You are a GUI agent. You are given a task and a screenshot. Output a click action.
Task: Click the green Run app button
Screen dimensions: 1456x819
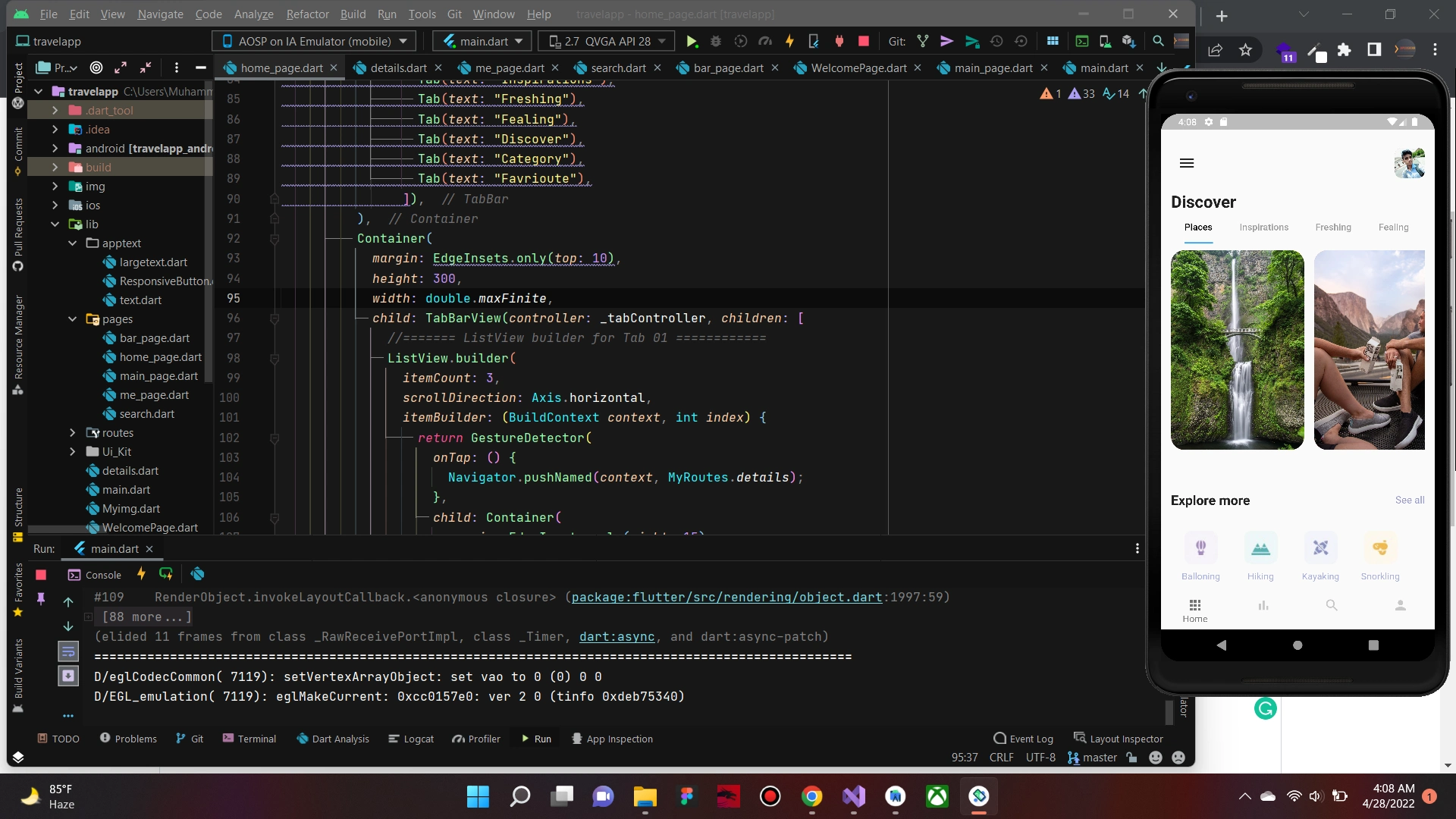pyautogui.click(x=691, y=42)
